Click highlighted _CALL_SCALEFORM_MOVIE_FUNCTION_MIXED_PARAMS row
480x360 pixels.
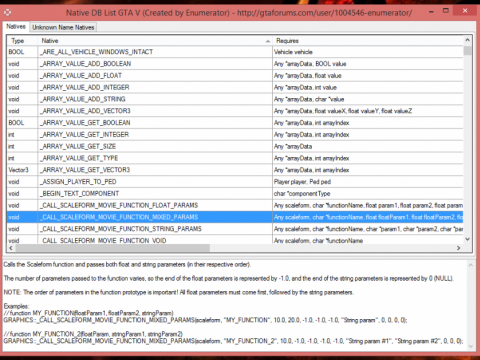[x=235, y=217]
